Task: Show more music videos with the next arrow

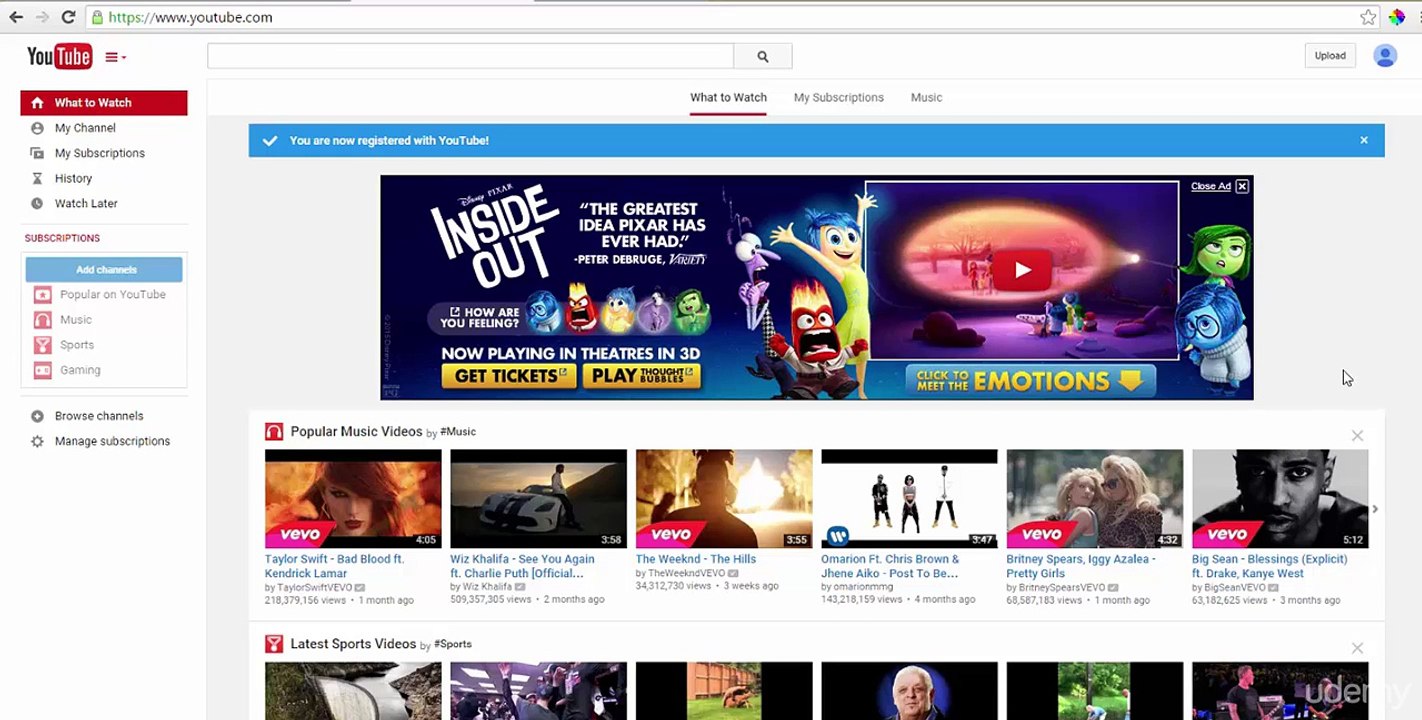Action: (x=1375, y=509)
